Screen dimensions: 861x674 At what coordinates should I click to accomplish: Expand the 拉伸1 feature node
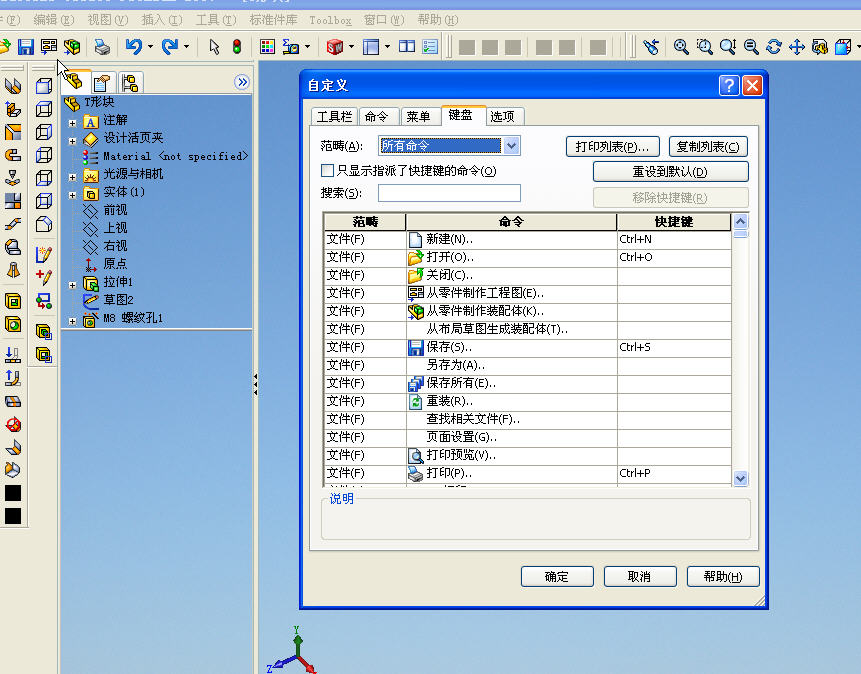(72, 285)
